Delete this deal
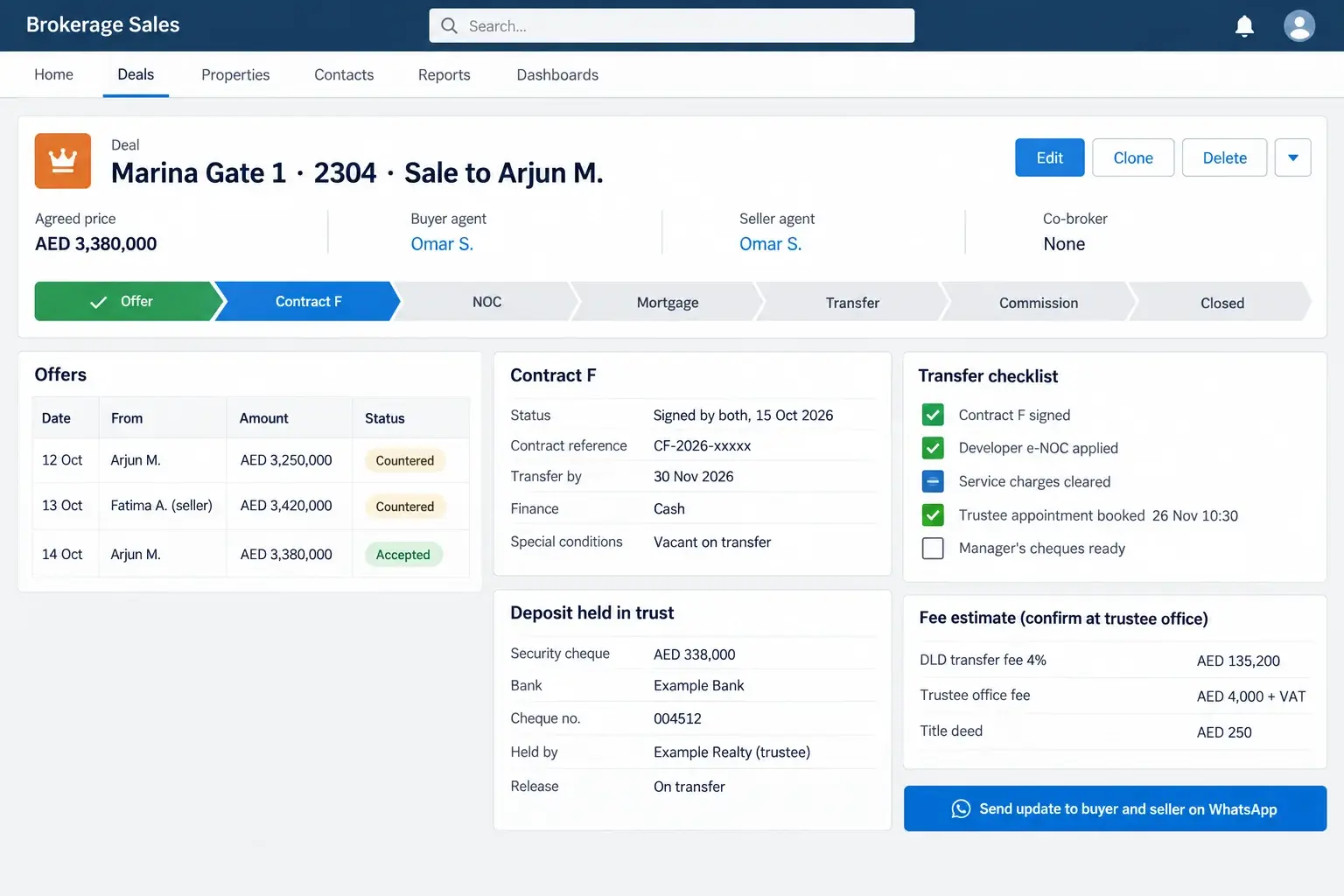This screenshot has width=1344, height=896. tap(1224, 157)
